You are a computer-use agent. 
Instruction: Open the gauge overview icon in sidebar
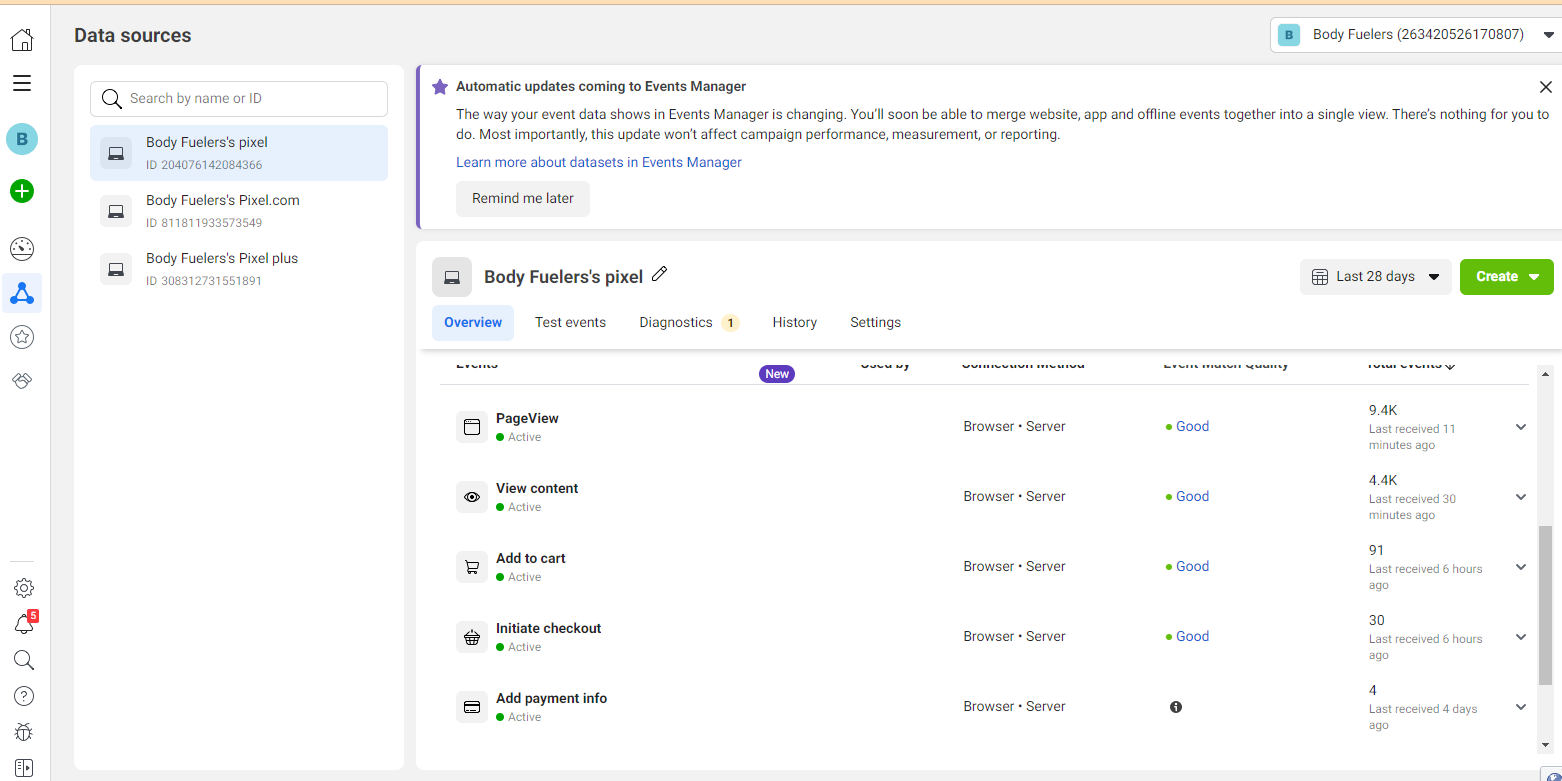click(22, 249)
